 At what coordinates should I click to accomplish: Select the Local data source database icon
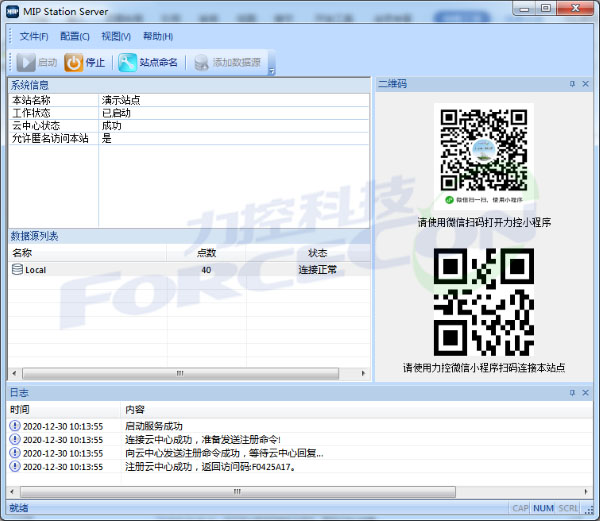pos(17,269)
